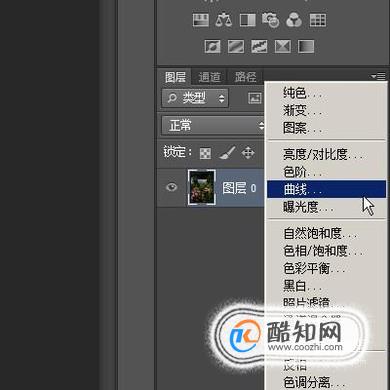This screenshot has height=390, width=390.
Task: Toggle lock transparent pixels checkerboard icon
Action: [x=205, y=153]
